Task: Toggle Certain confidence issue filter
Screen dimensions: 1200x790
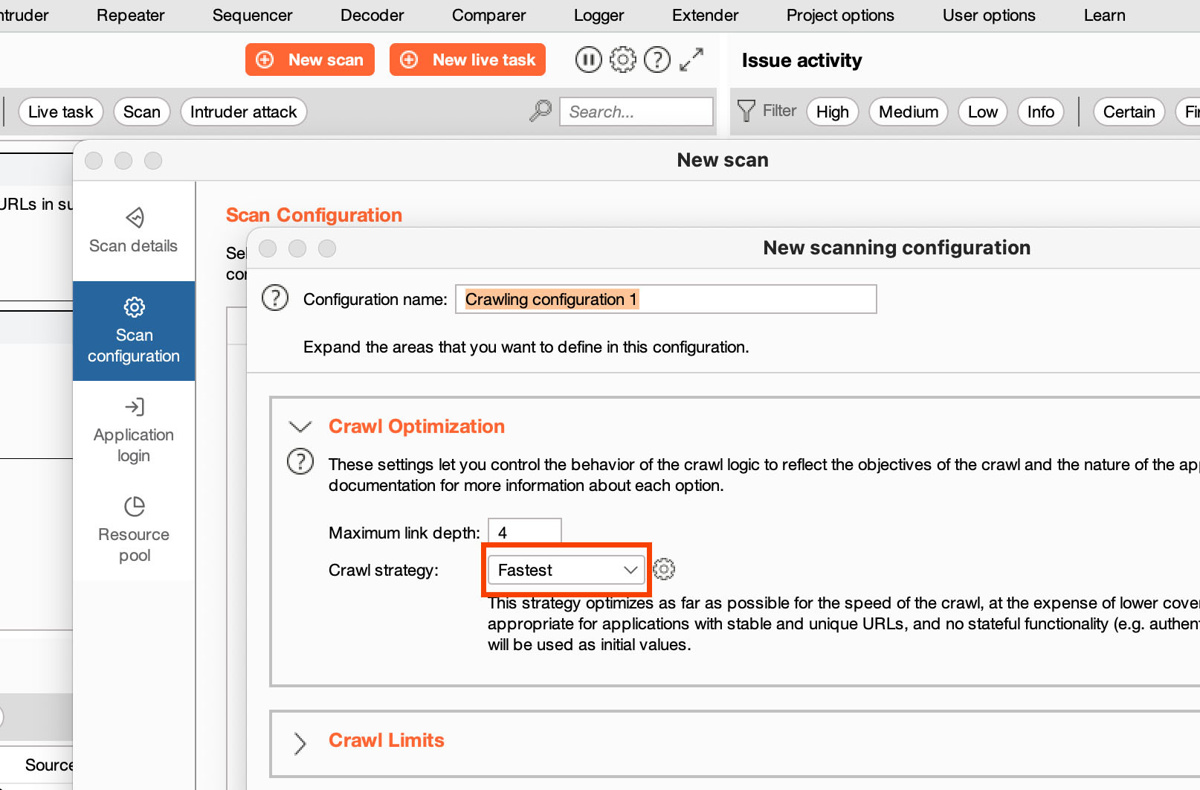Action: [x=1129, y=112]
